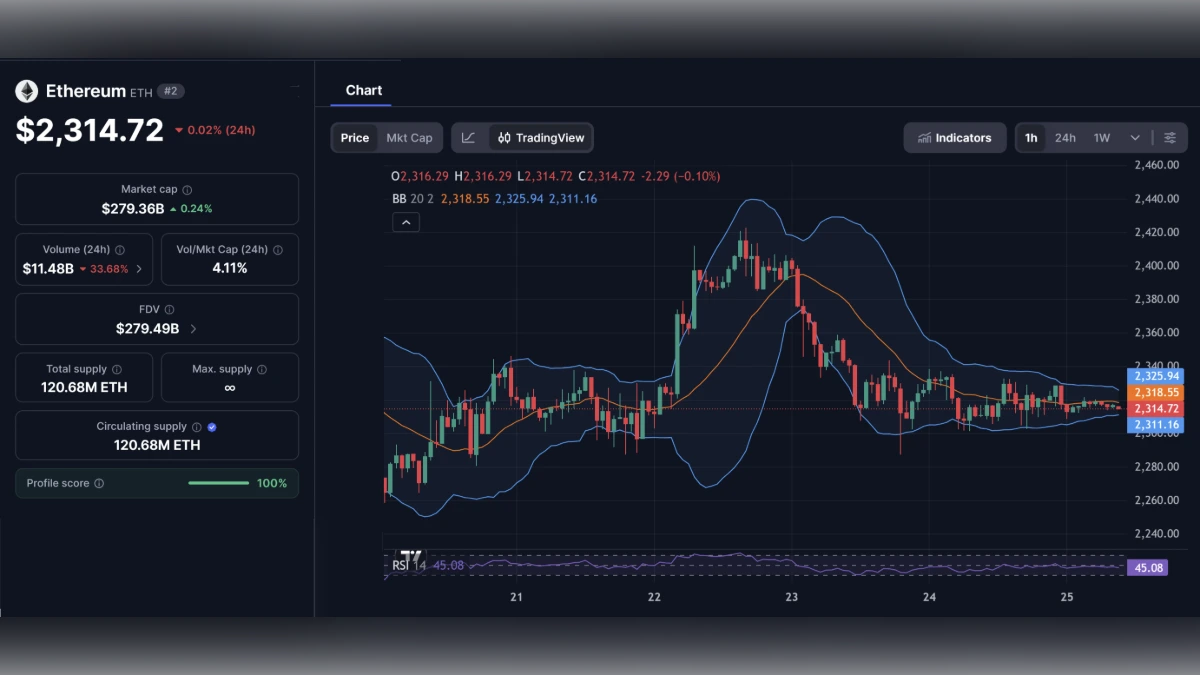Click the Market cap info icon
Screen dimensions: 1200x675
186,188
